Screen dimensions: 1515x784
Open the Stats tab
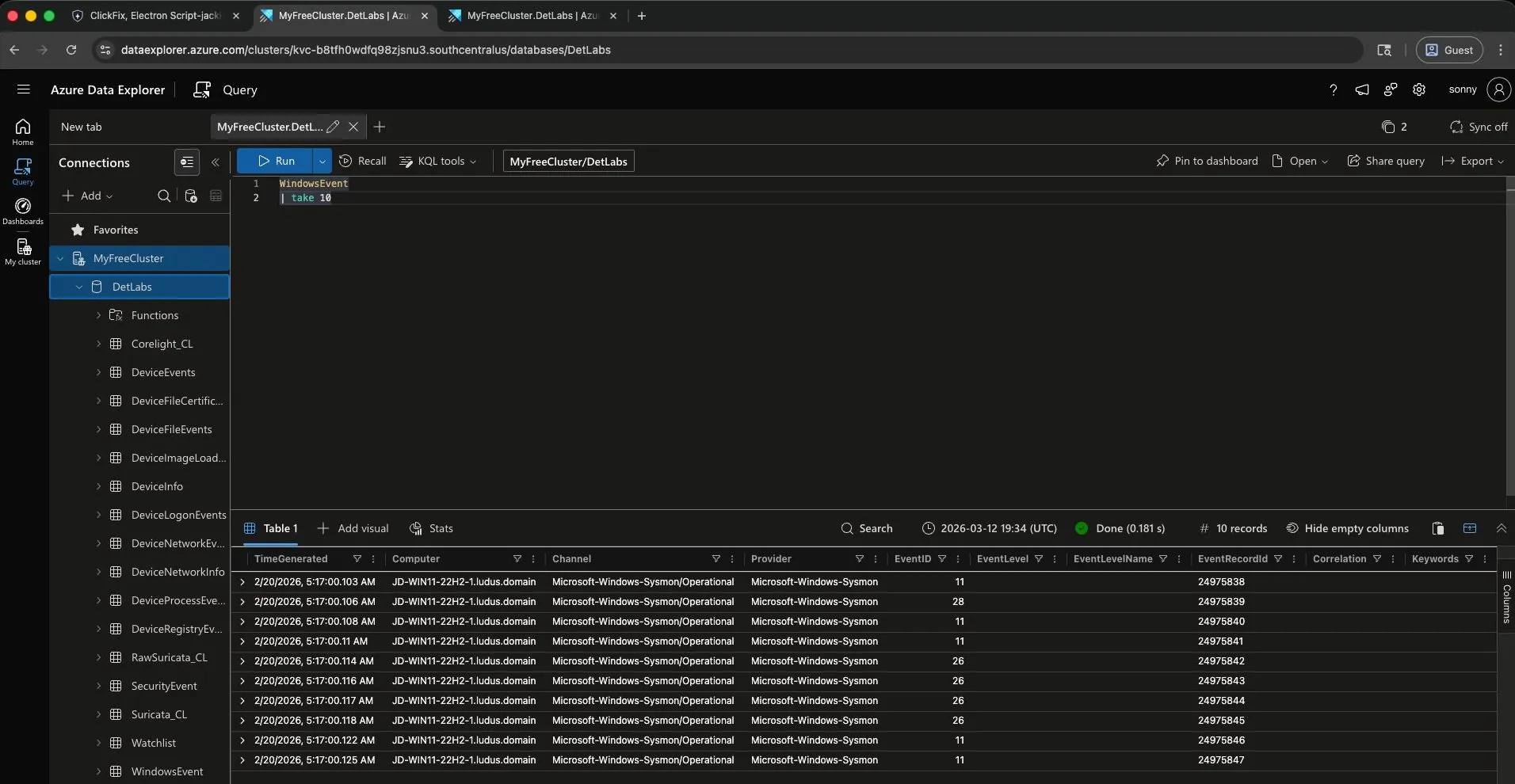432,528
